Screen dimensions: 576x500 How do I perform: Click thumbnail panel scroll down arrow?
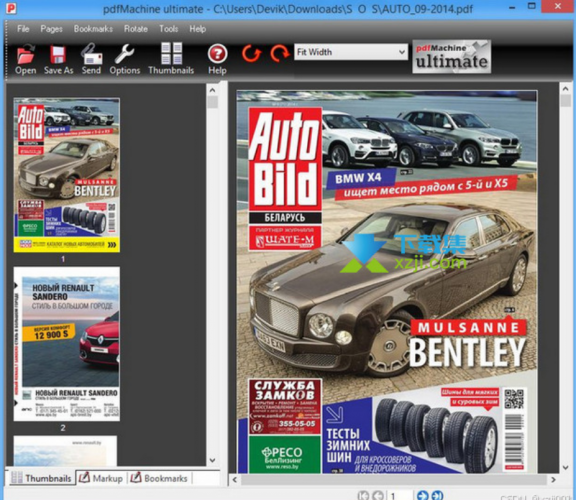[212, 460]
